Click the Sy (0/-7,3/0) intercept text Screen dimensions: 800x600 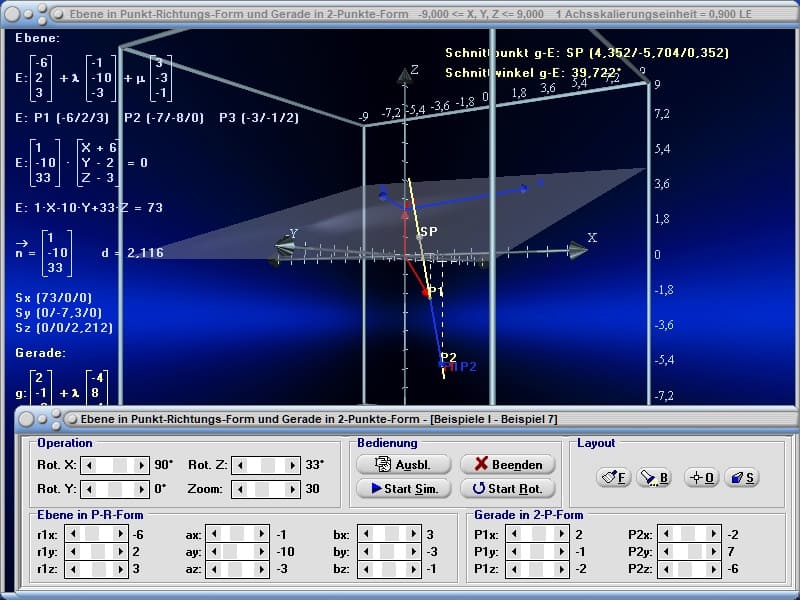point(59,312)
